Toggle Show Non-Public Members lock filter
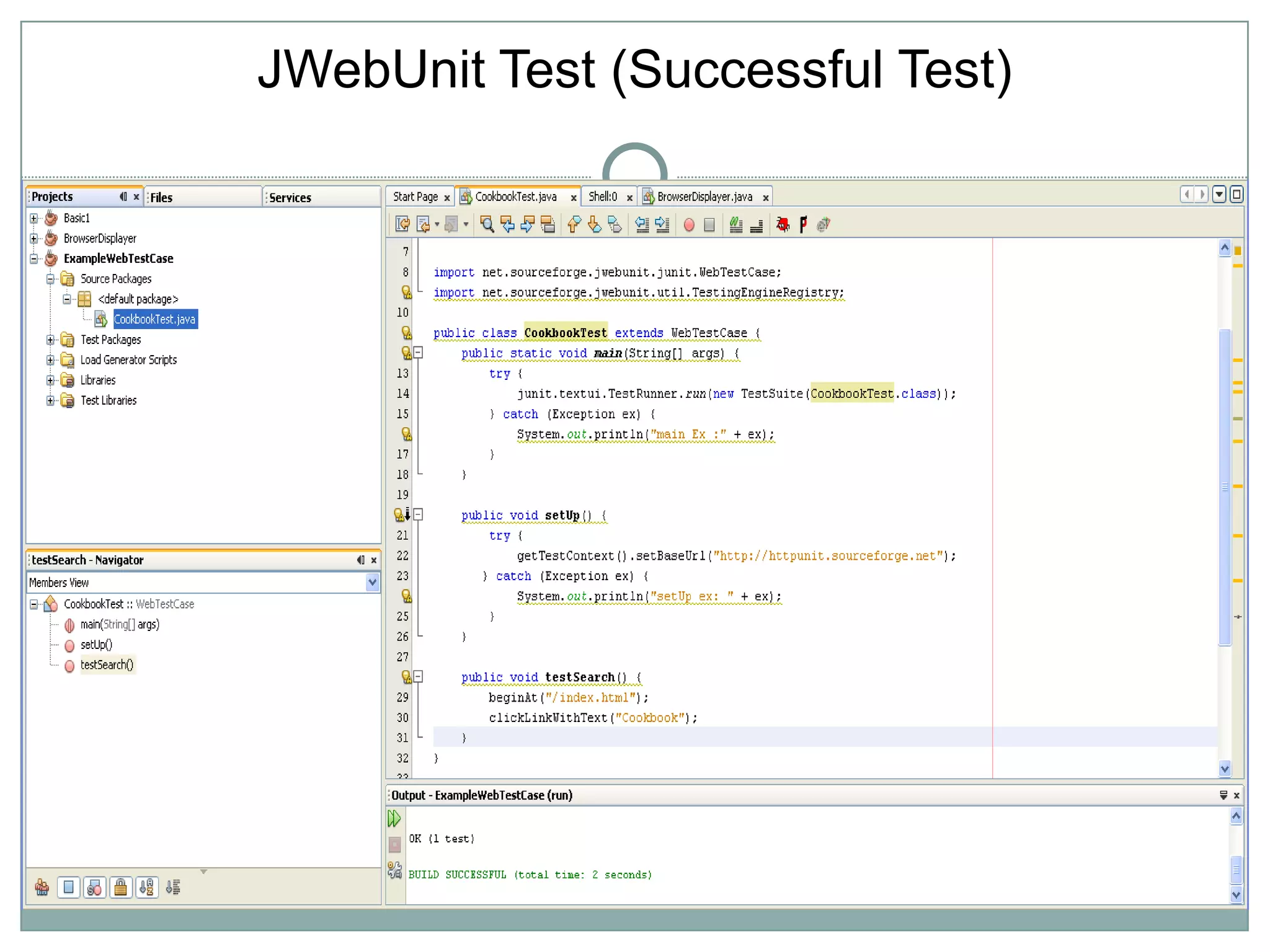The image size is (1270, 952). coord(120,888)
